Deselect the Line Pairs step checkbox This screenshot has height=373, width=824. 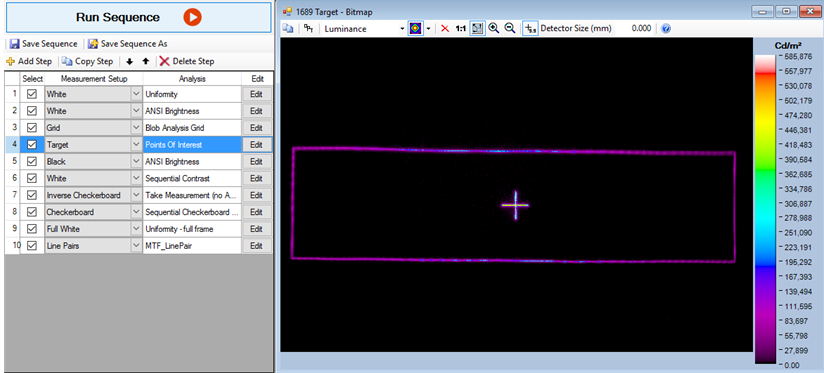click(32, 246)
